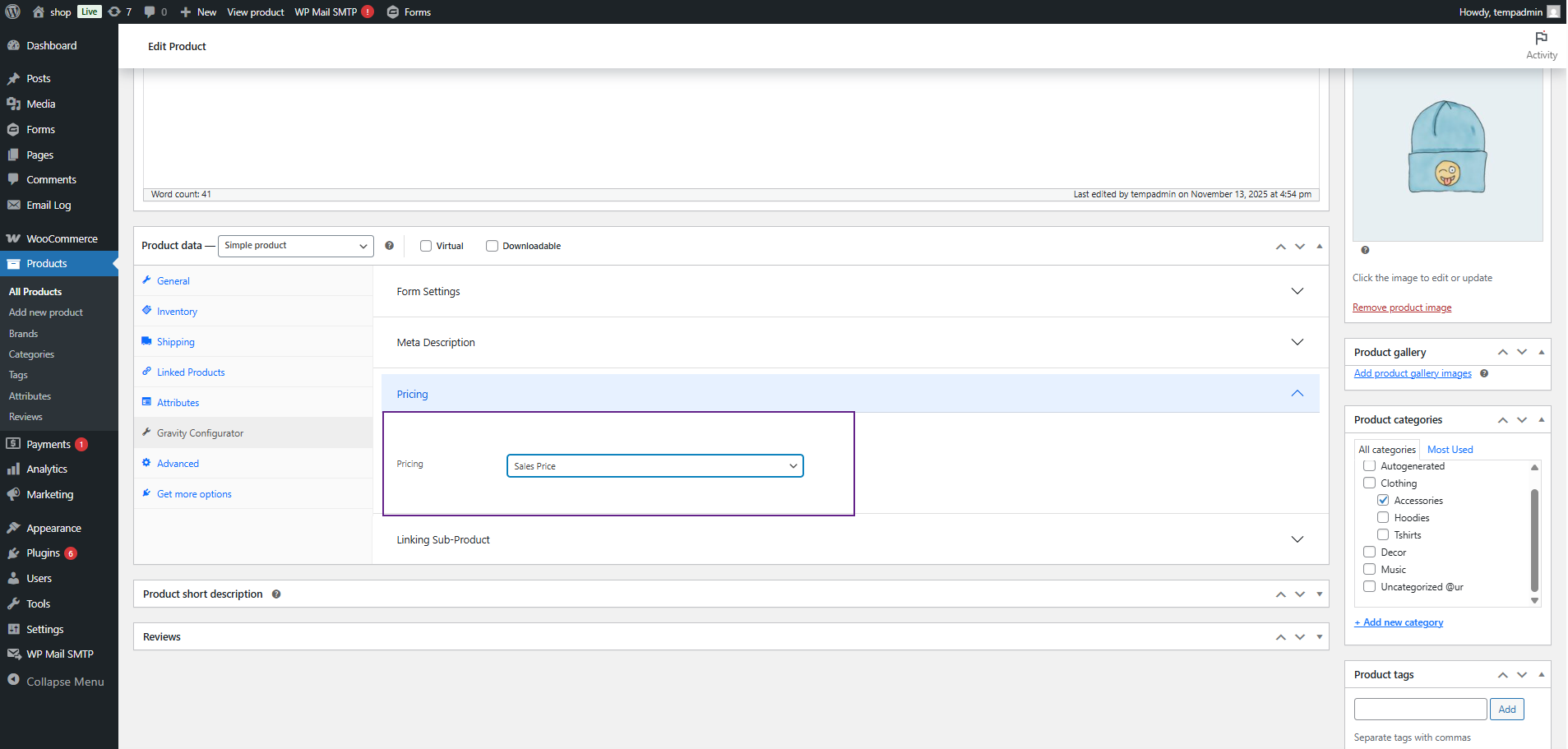This screenshot has height=749, width=1568.
Task: Click the Collapse Menu arrow icon
Action: 13,680
